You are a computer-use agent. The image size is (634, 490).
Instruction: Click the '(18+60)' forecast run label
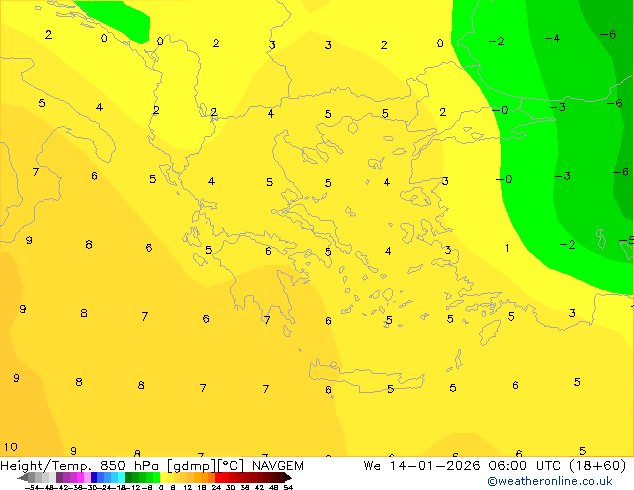click(x=598, y=466)
